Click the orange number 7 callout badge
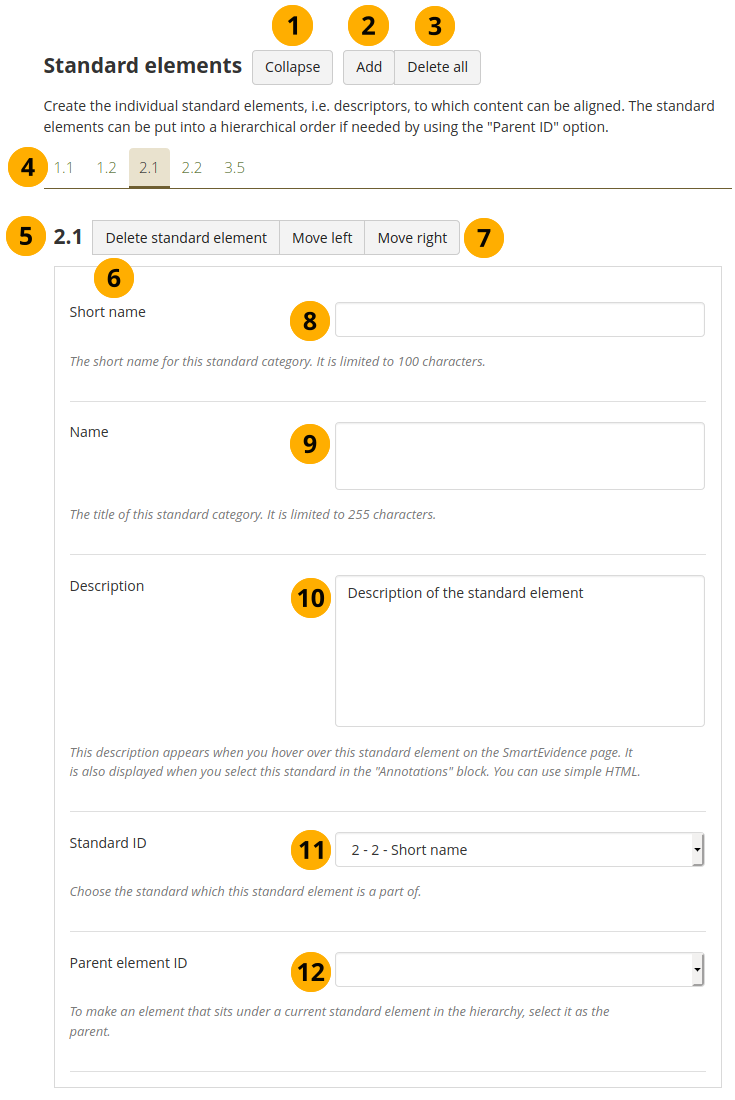Viewport: 735px width, 1100px height. pyautogui.click(x=484, y=238)
